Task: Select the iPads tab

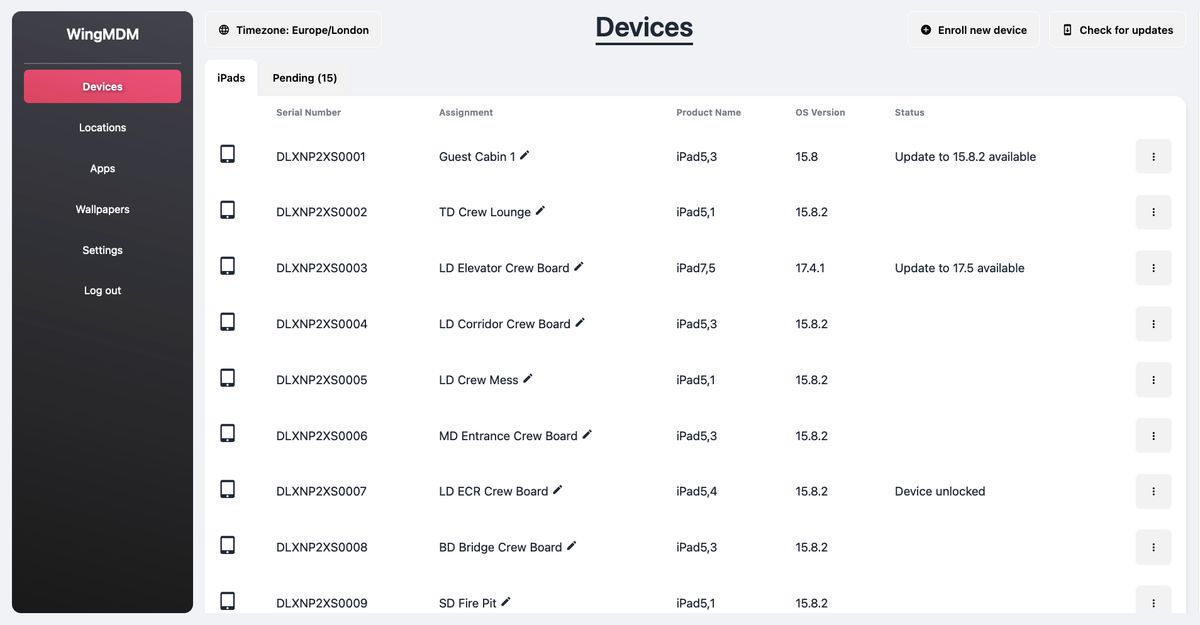Action: (231, 77)
